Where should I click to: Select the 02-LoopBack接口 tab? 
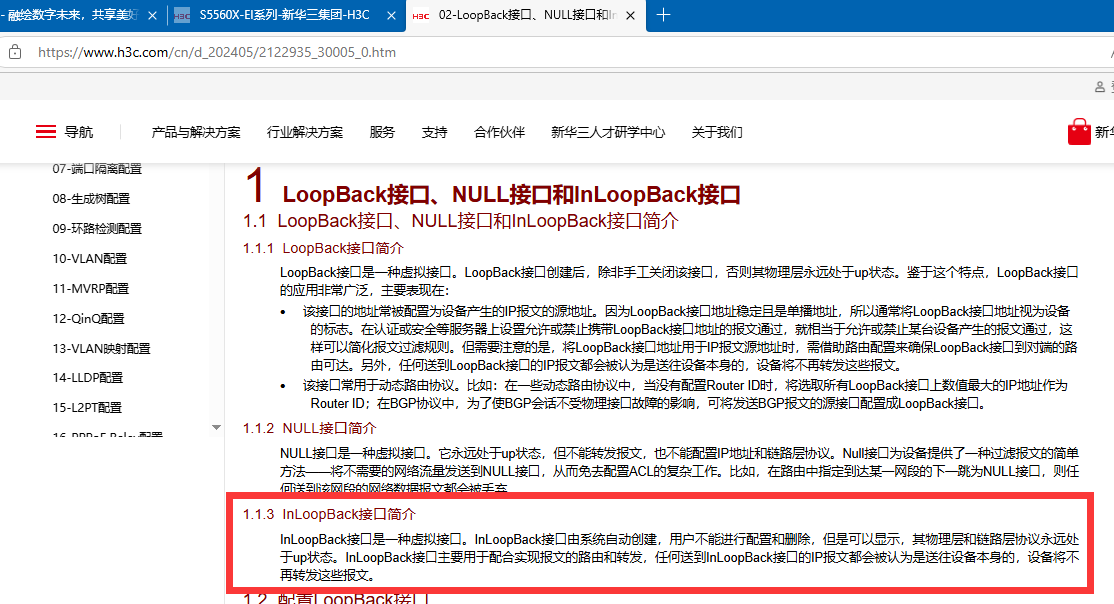(526, 15)
